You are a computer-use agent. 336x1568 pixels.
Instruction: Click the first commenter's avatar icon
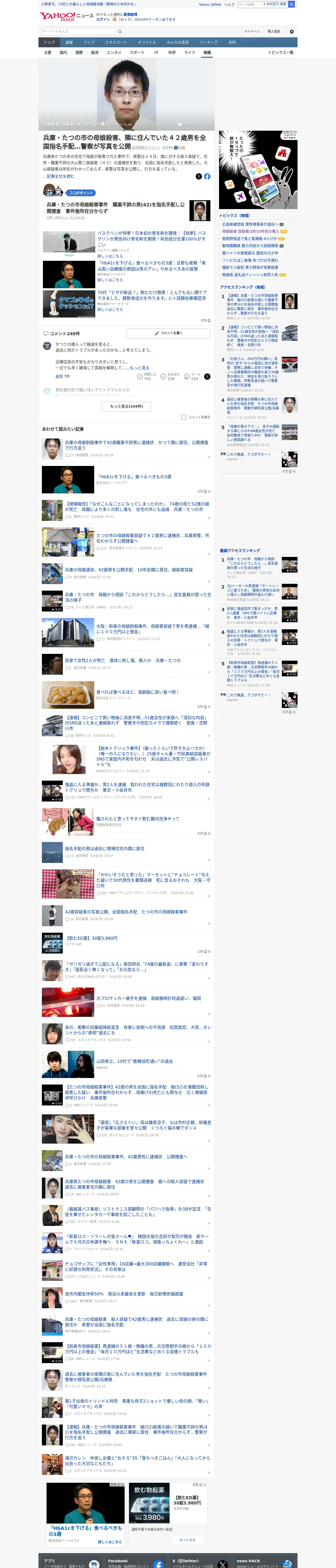point(47,346)
